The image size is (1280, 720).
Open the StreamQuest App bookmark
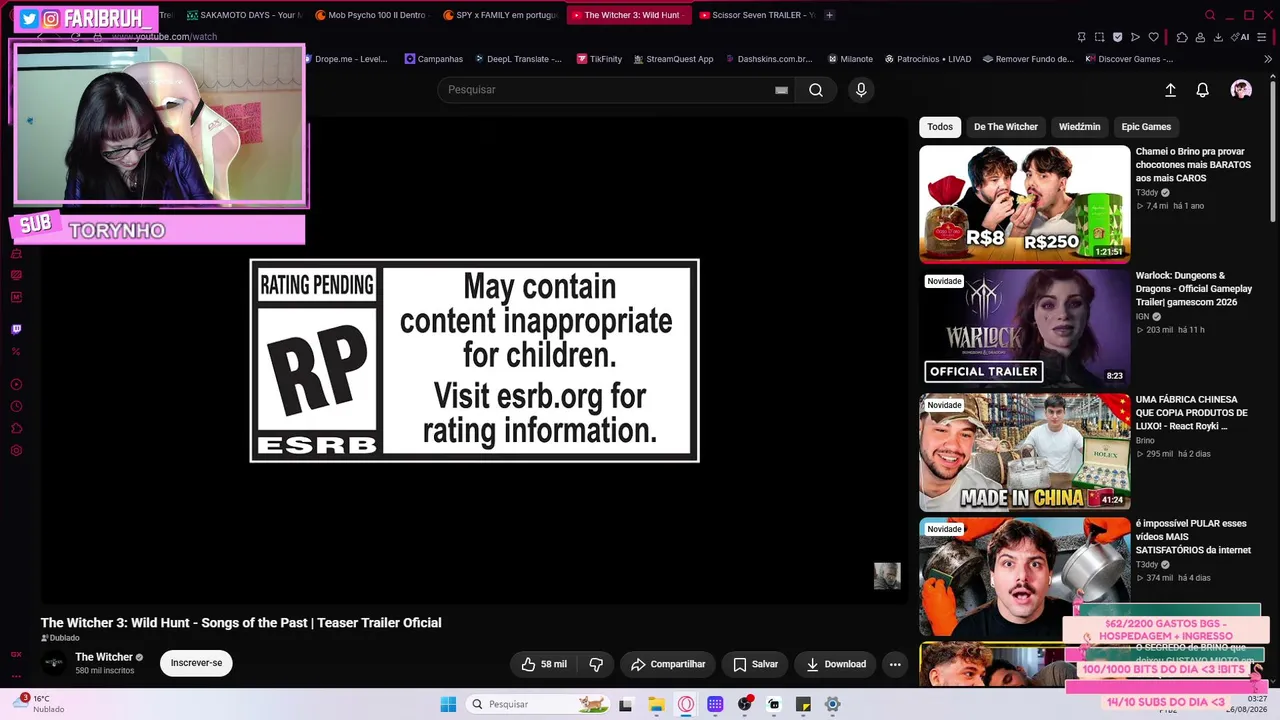[x=673, y=59]
